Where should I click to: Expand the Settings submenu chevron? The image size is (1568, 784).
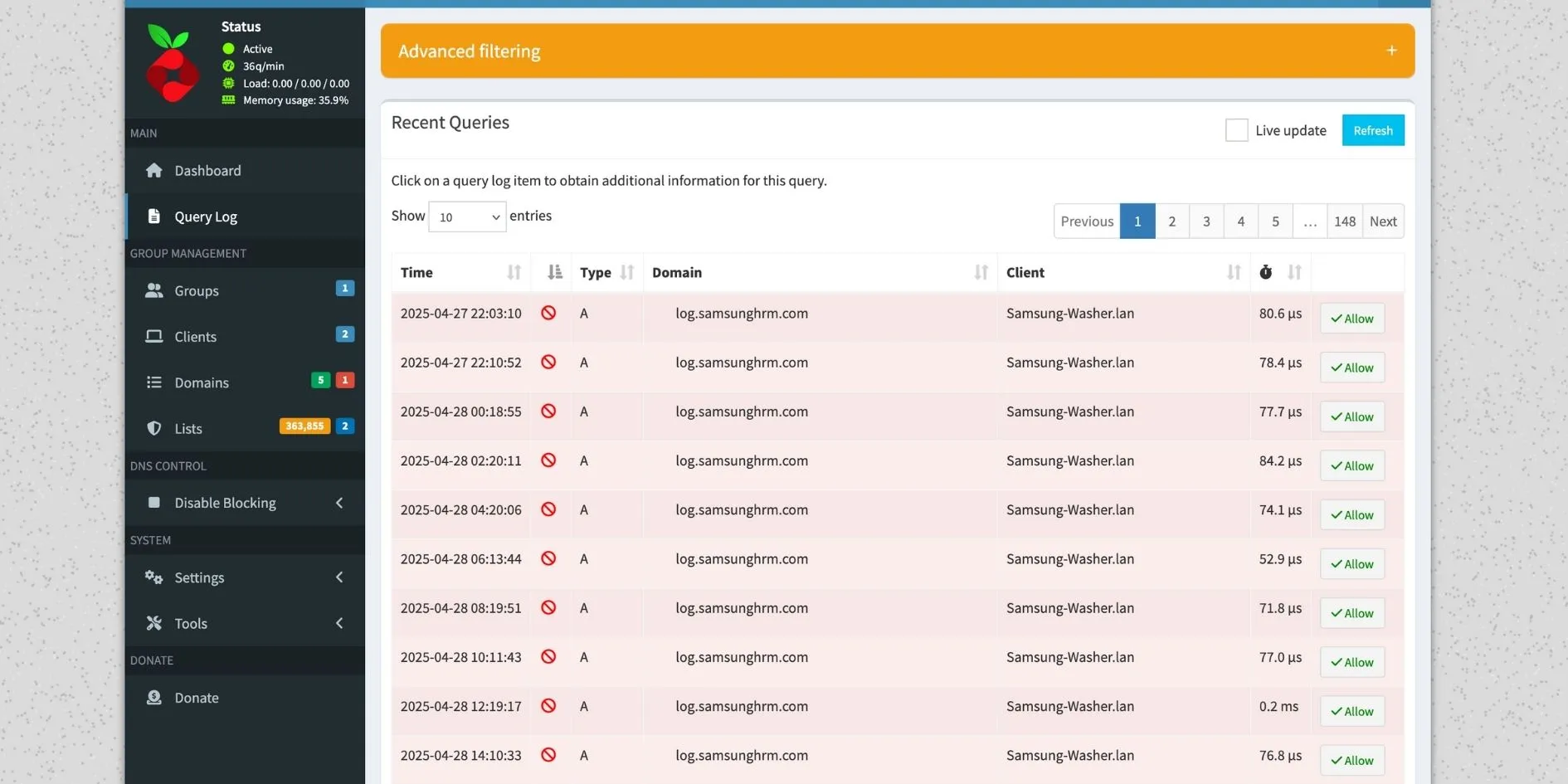[x=339, y=577]
